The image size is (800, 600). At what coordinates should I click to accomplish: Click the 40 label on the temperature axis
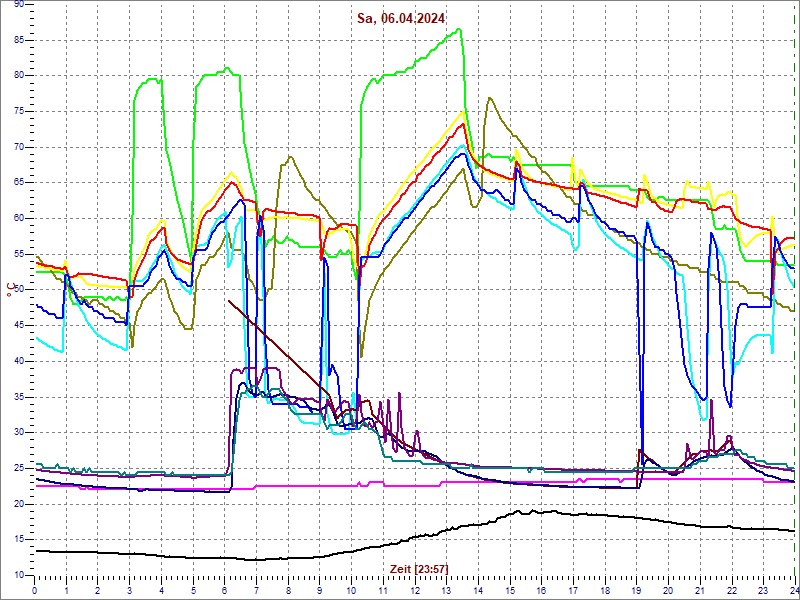coord(19,361)
